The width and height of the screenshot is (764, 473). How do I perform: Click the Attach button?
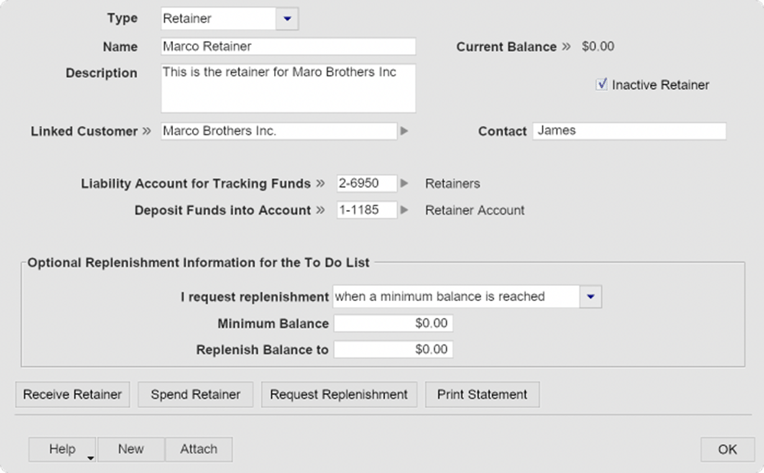point(198,449)
